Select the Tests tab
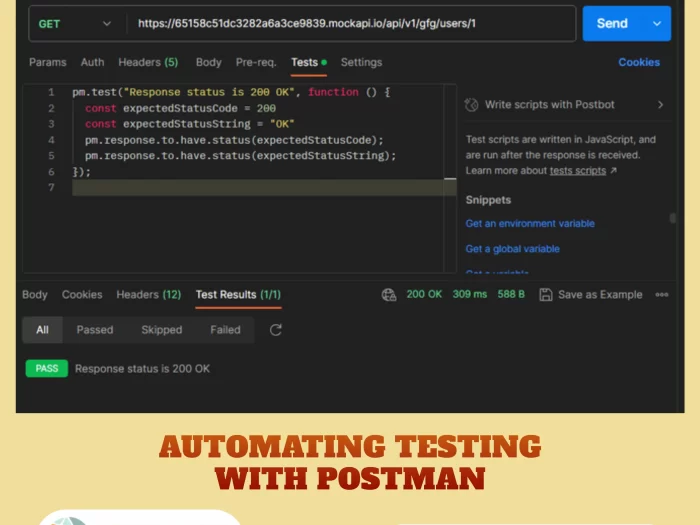The image size is (700, 525). point(308,62)
